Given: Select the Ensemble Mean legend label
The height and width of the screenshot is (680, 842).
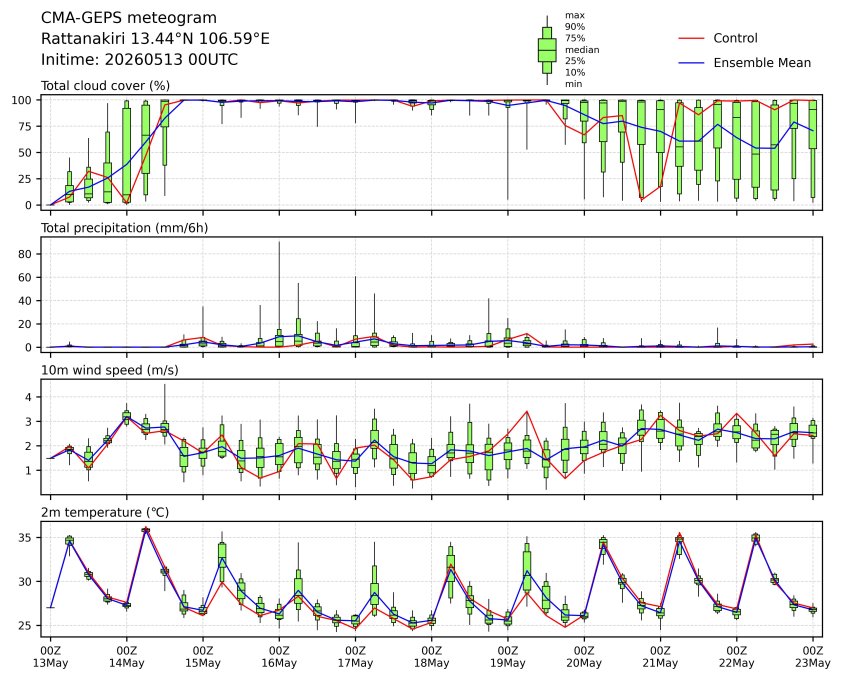Looking at the screenshot, I should [762, 63].
